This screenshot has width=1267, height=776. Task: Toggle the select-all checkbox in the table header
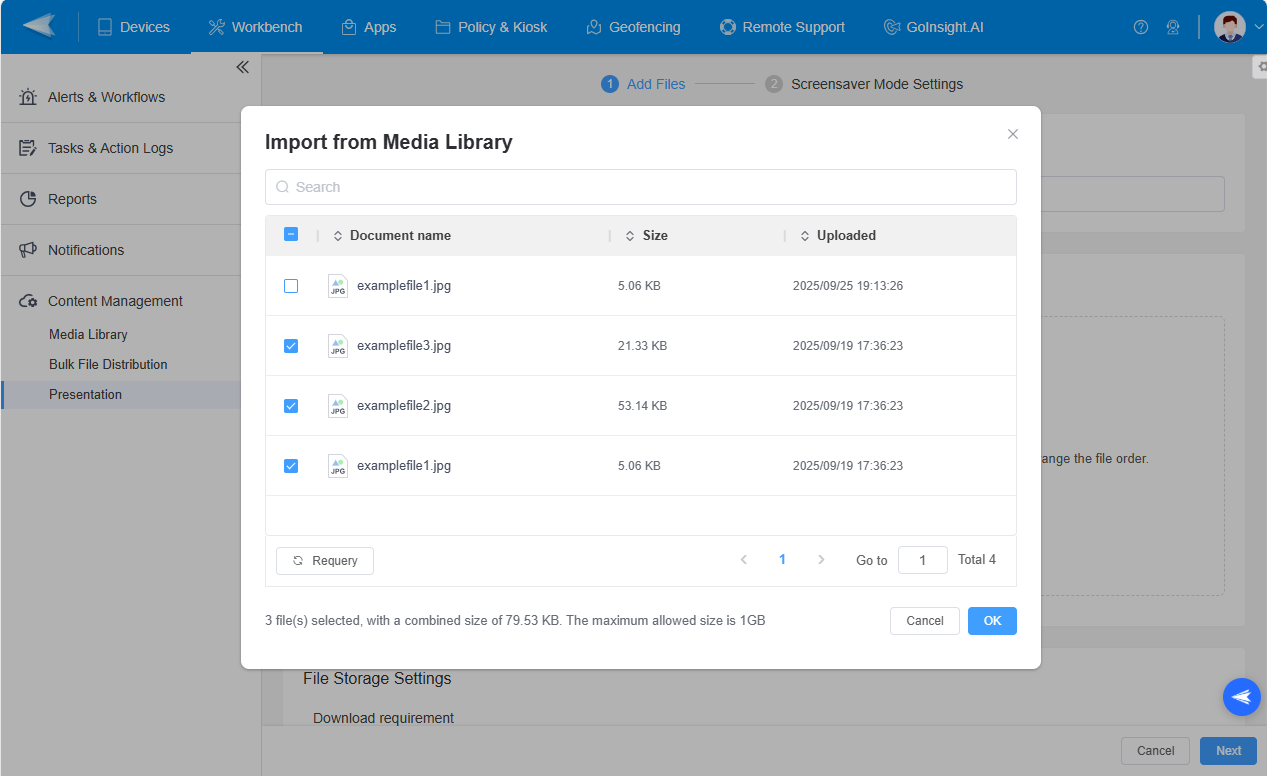click(291, 233)
